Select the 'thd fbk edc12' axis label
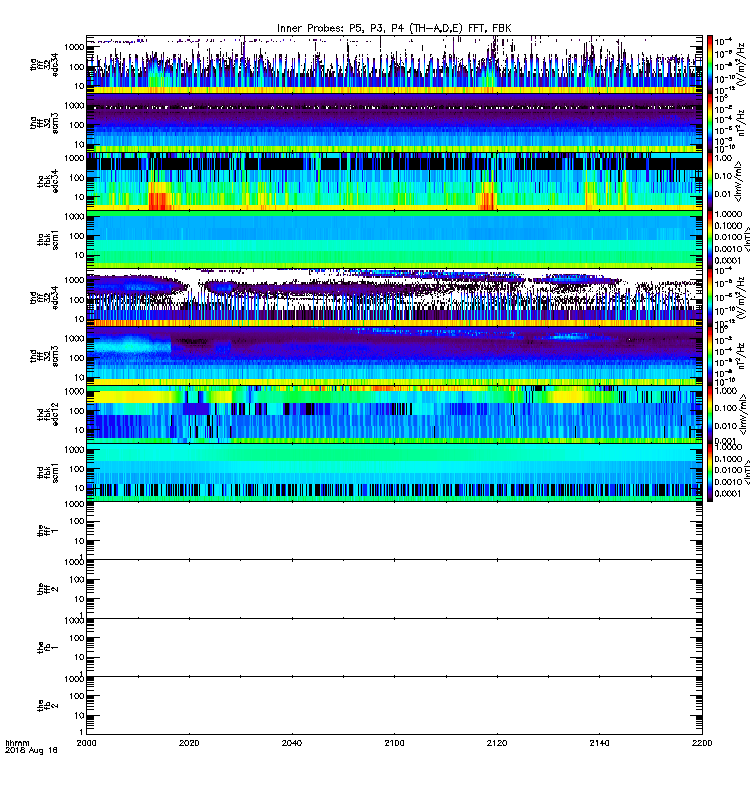The image size is (750, 800). (x=48, y=414)
